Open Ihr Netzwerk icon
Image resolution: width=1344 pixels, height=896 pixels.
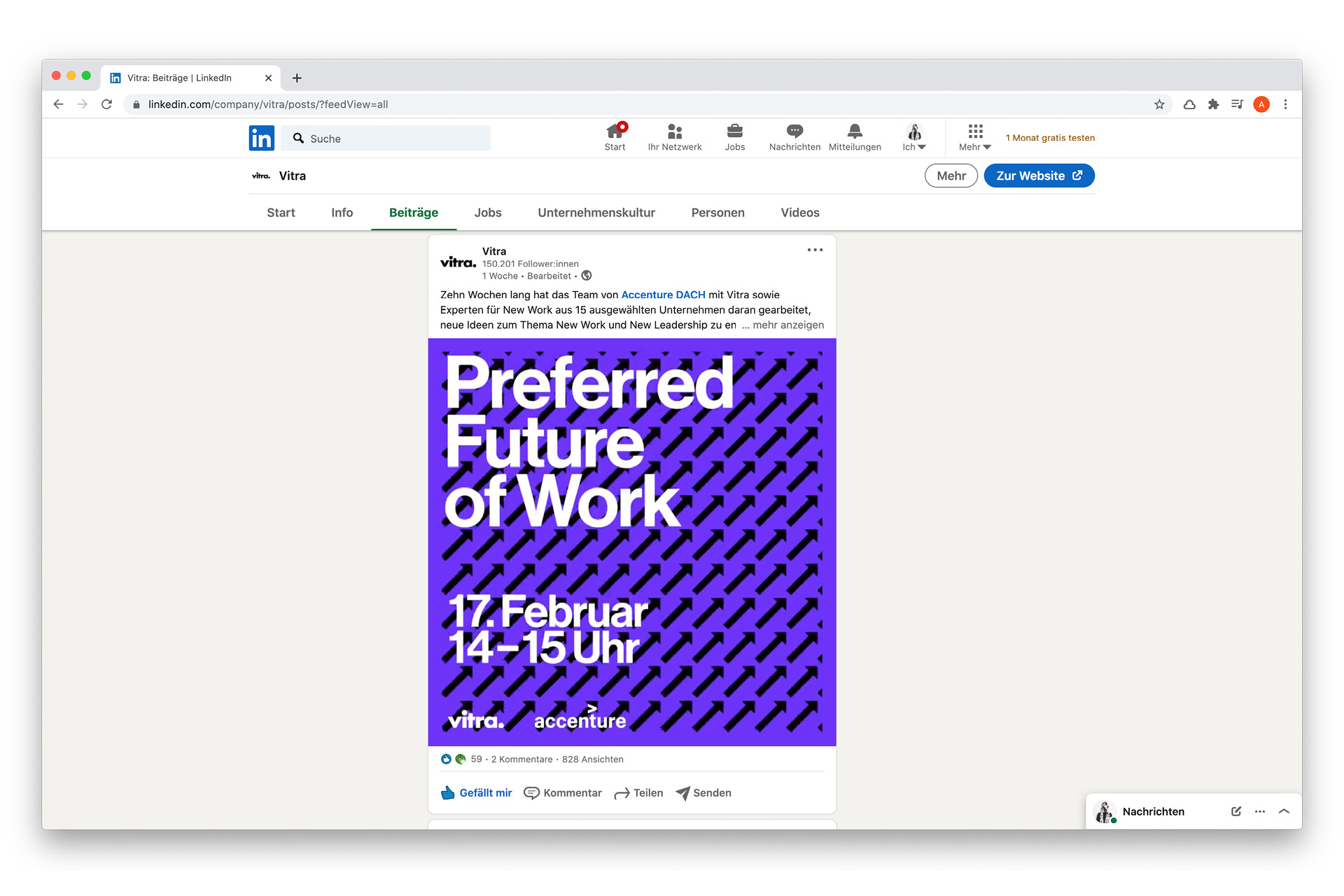675,137
